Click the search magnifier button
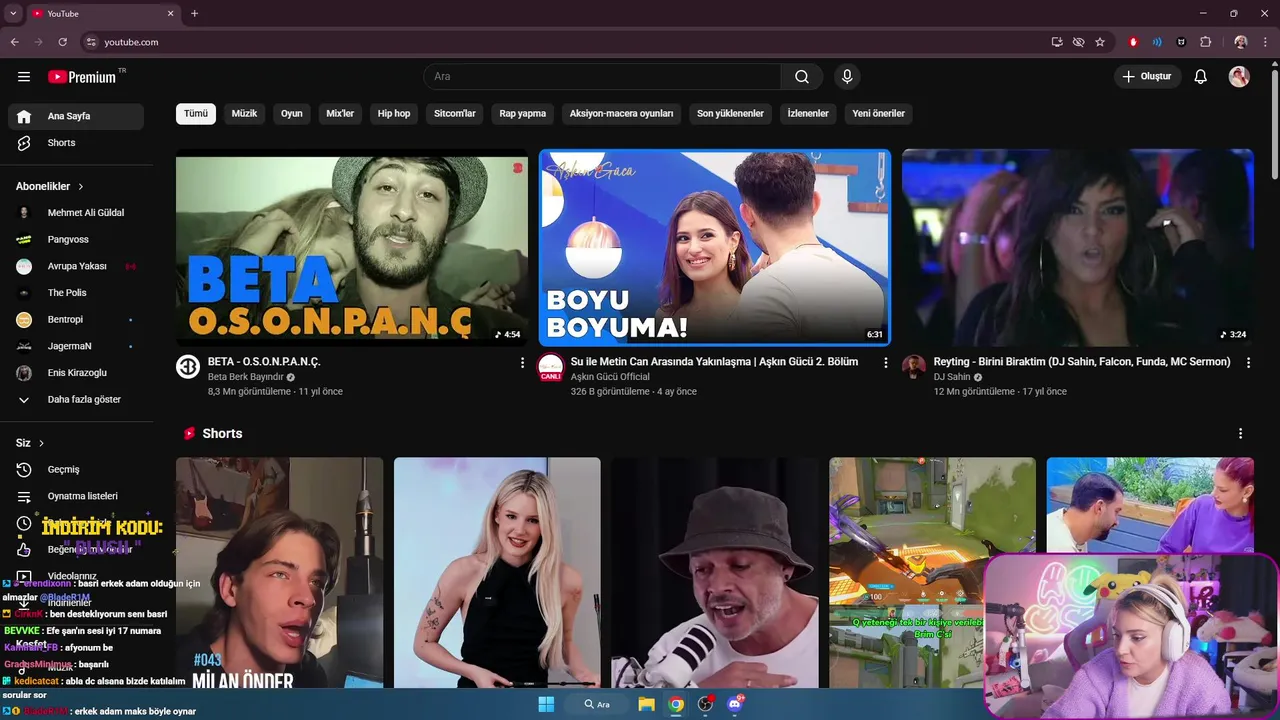This screenshot has height=720, width=1280. (x=802, y=77)
